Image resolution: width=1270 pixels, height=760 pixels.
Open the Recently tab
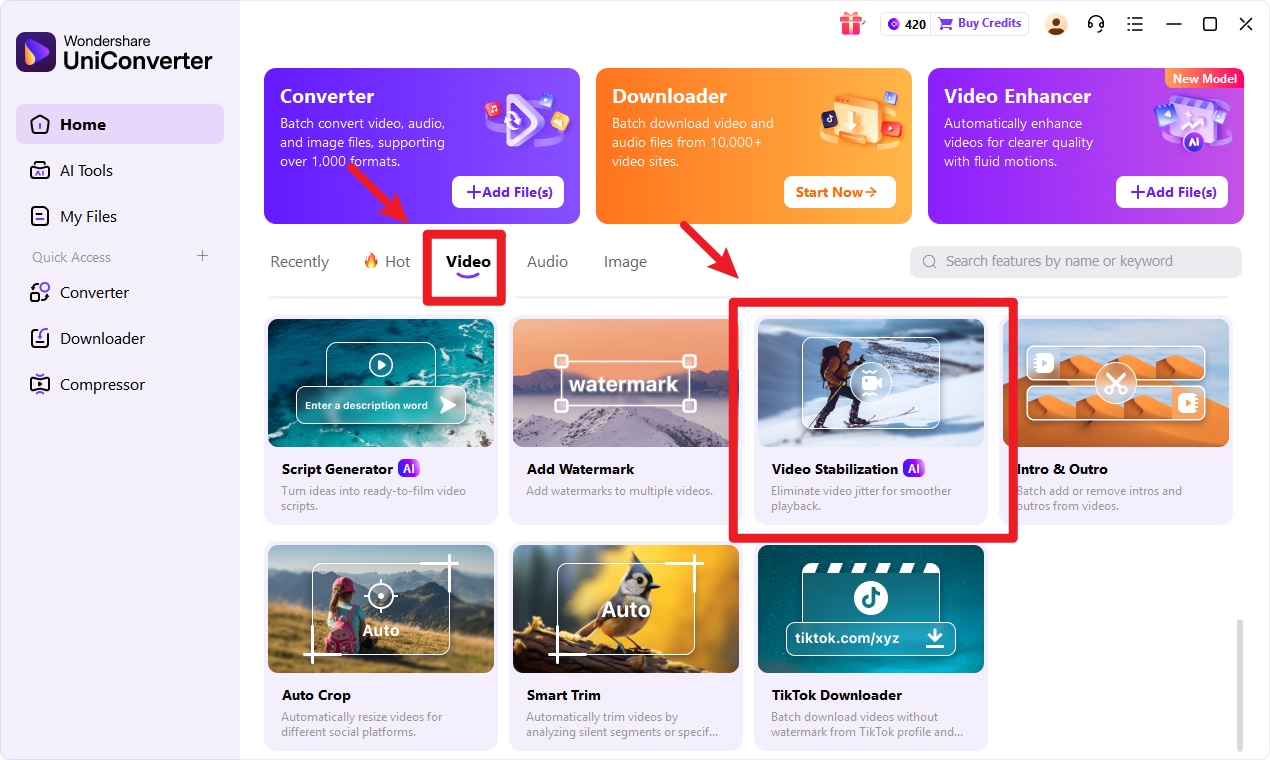point(299,261)
